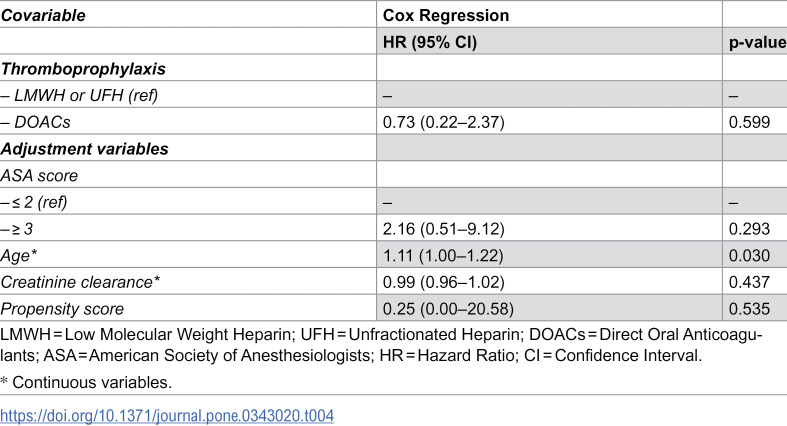Select the Adjustment variables heading
Screen dimensions: 787x426
(x=84, y=149)
